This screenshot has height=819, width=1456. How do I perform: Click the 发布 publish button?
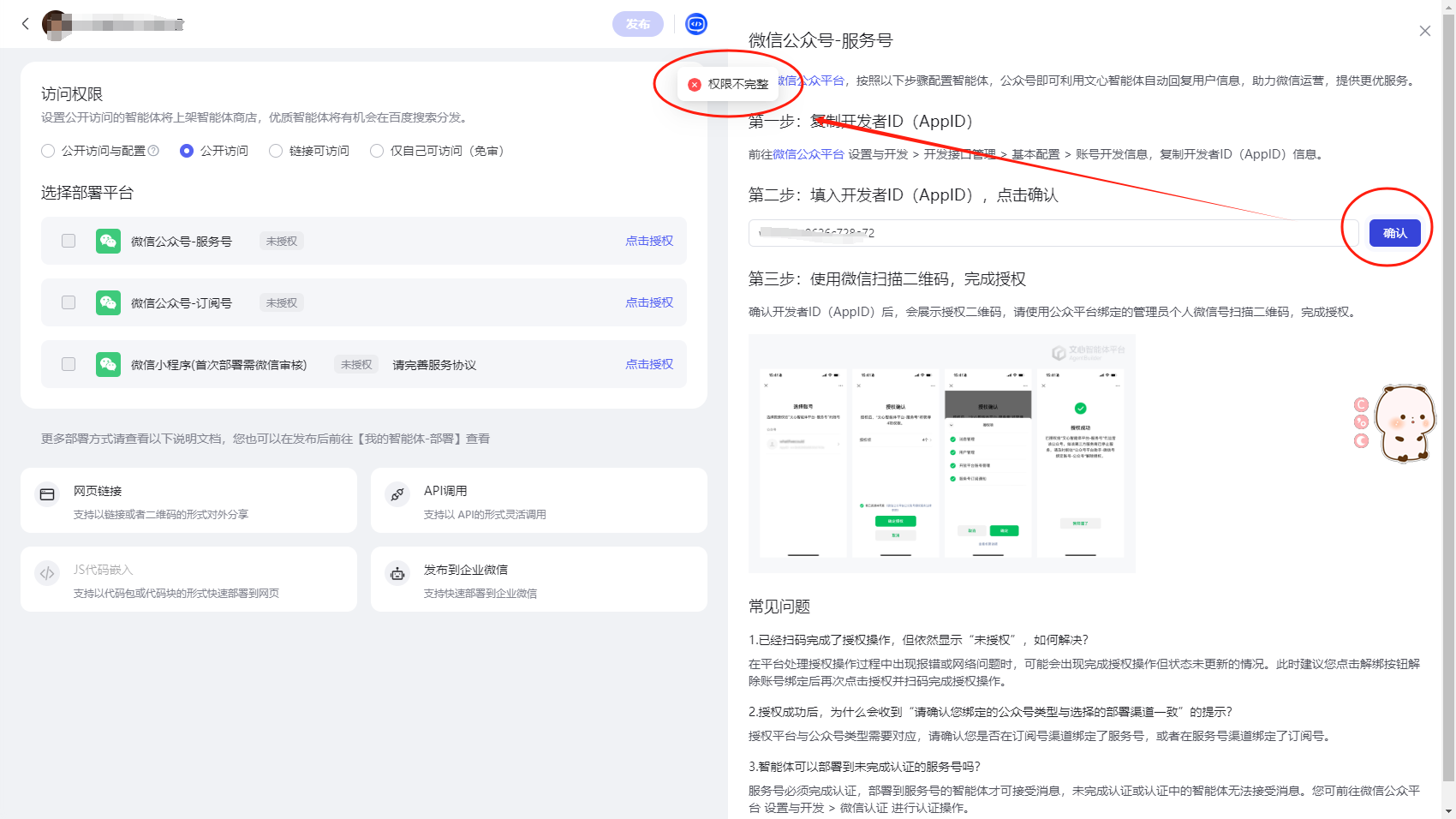pyautogui.click(x=638, y=24)
